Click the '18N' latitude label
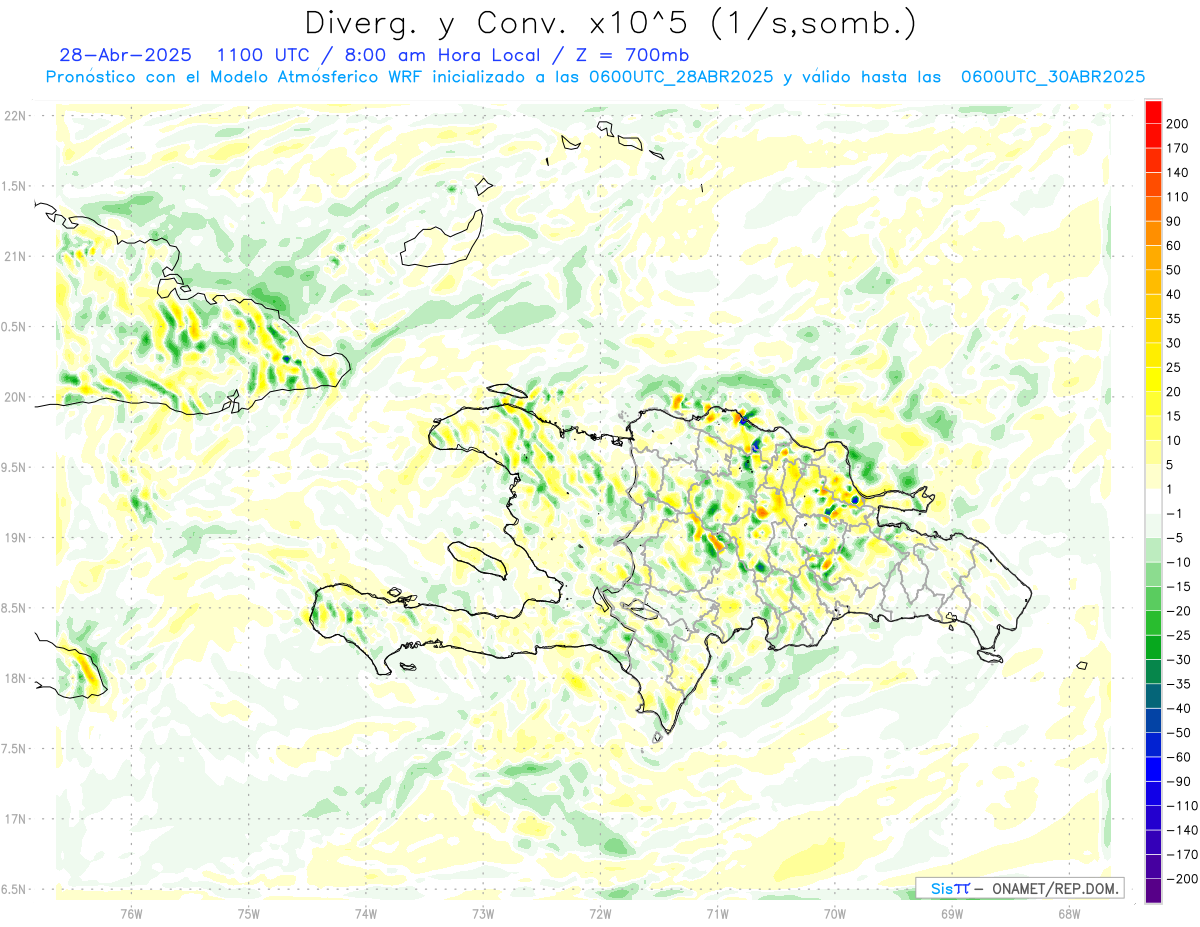This screenshot has height=927, width=1200. pyautogui.click(x=15, y=678)
